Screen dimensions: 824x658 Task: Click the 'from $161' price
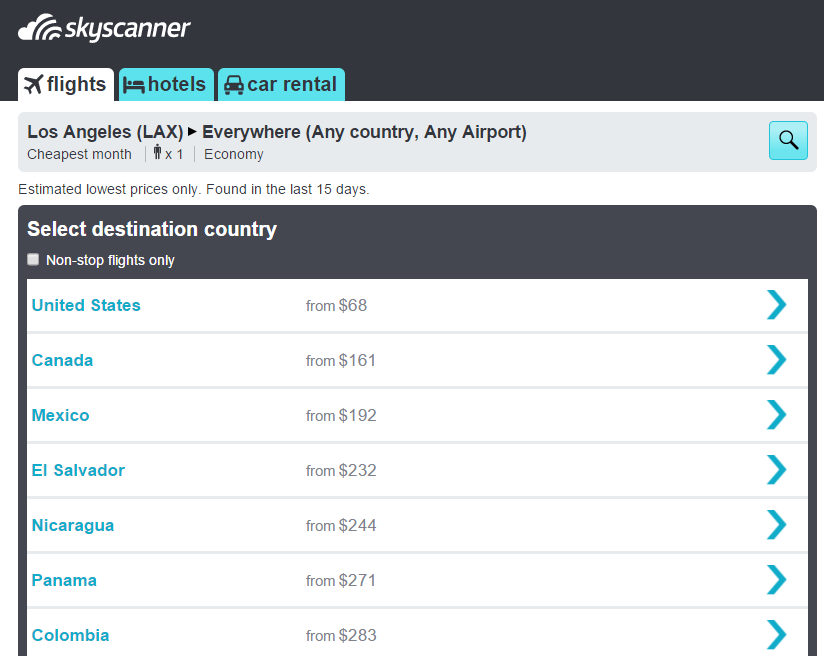pyautogui.click(x=341, y=361)
